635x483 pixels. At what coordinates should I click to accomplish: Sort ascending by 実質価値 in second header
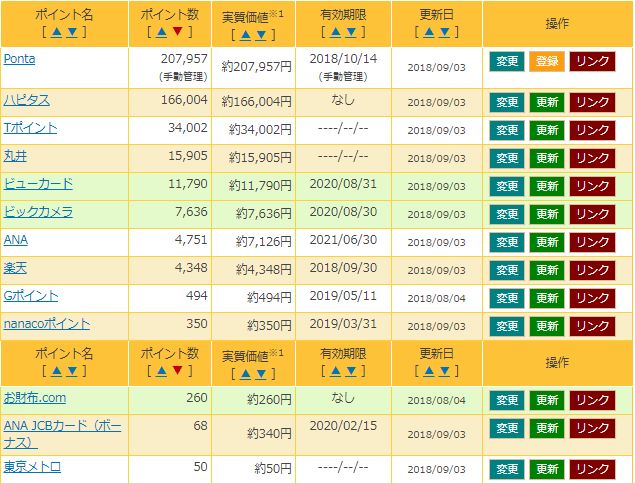tap(246, 374)
